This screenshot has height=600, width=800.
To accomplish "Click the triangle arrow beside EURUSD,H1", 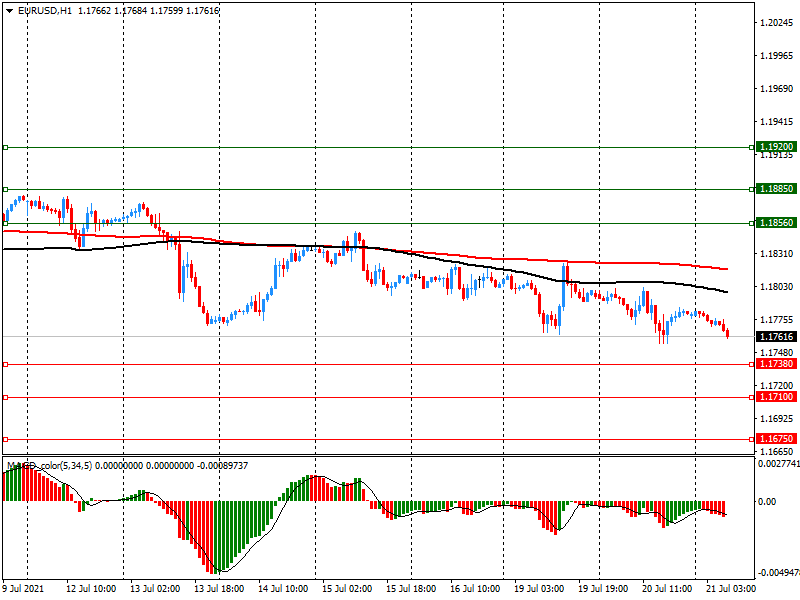I will click(x=9, y=10).
